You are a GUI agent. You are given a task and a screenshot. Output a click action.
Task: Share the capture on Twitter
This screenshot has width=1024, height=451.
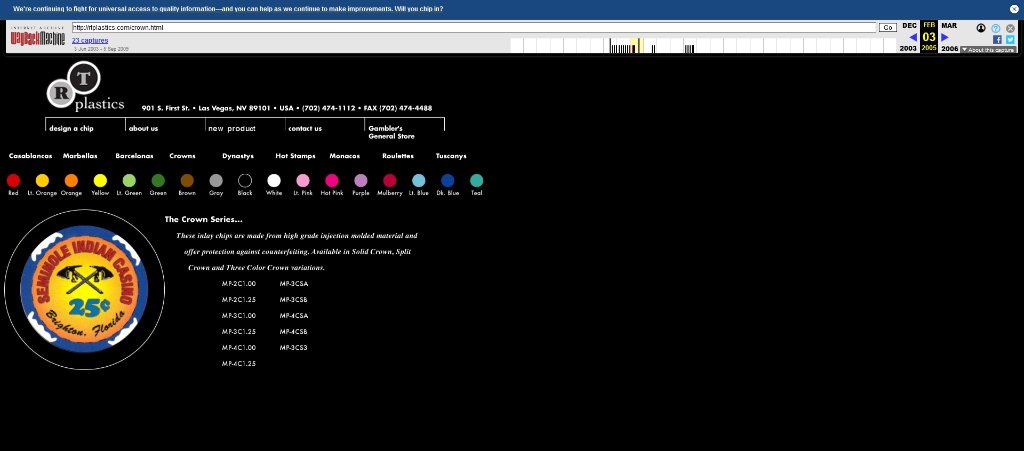1010,39
